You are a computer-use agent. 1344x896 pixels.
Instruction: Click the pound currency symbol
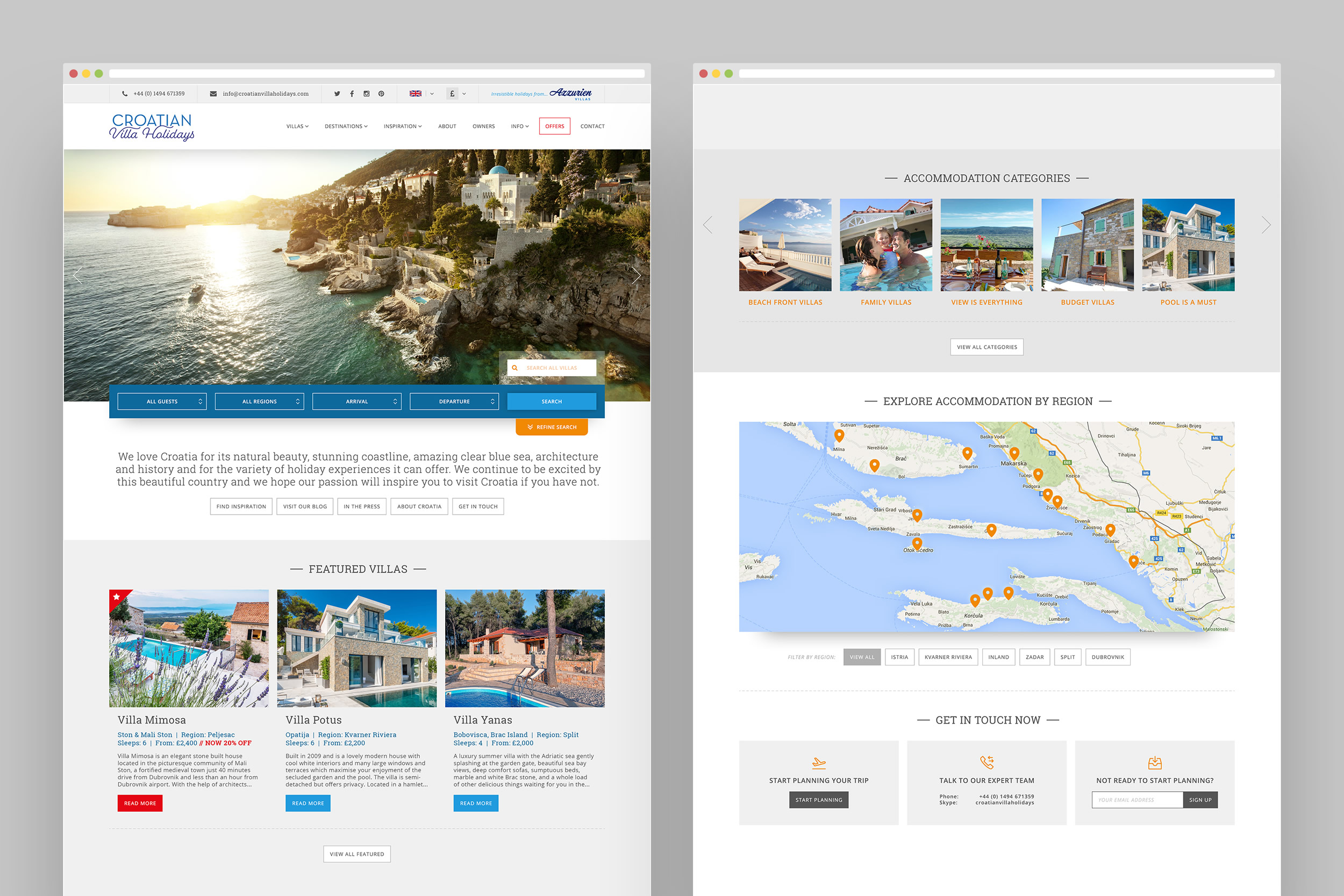coord(452,94)
